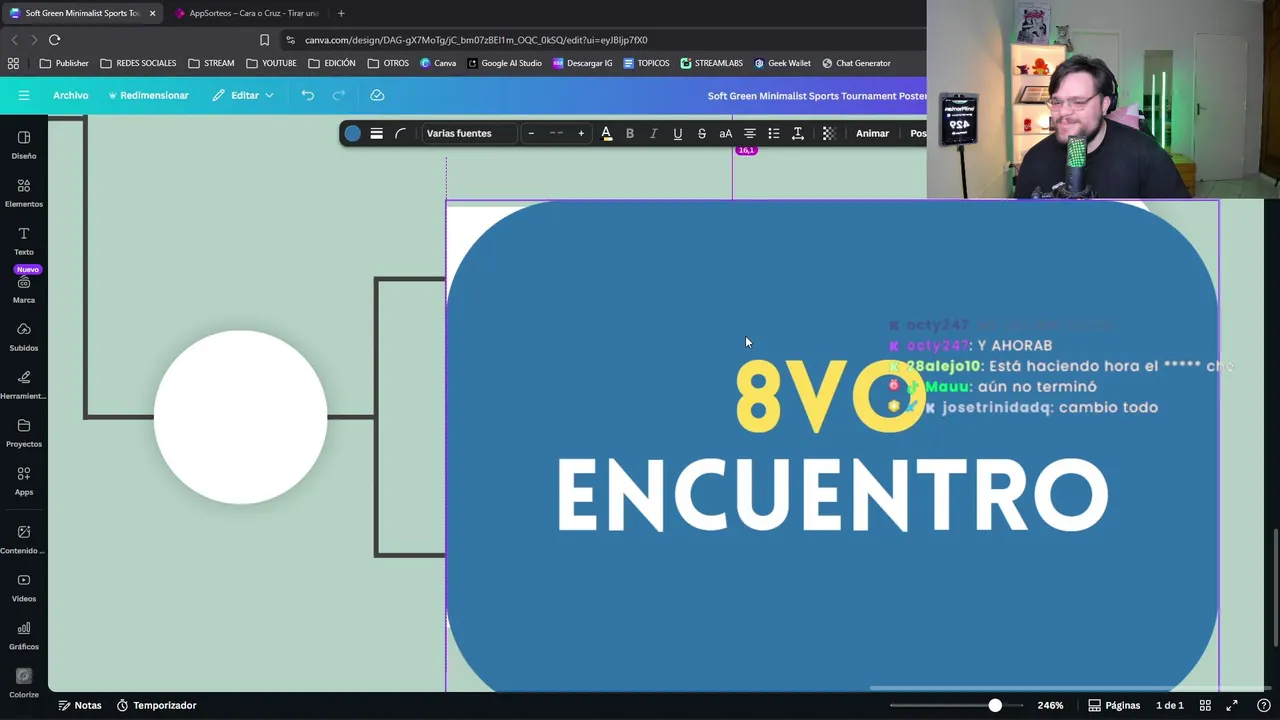Open the Archivo menu
Screen dimensions: 1280x720
click(x=71, y=95)
